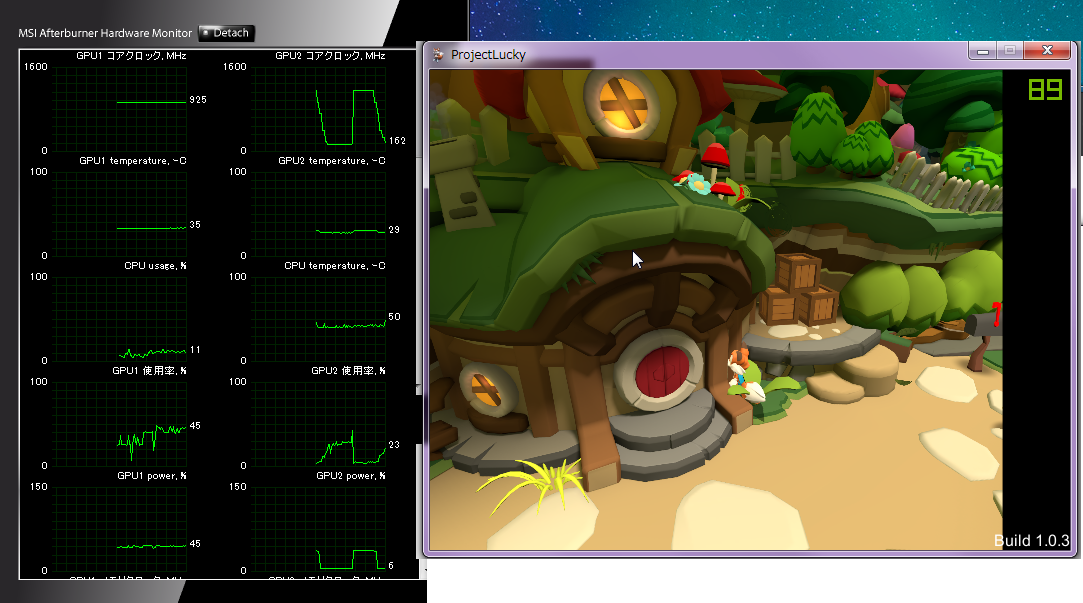Select the GPU2 temperature graph
Screen dimensions: 1083x603
[318, 214]
